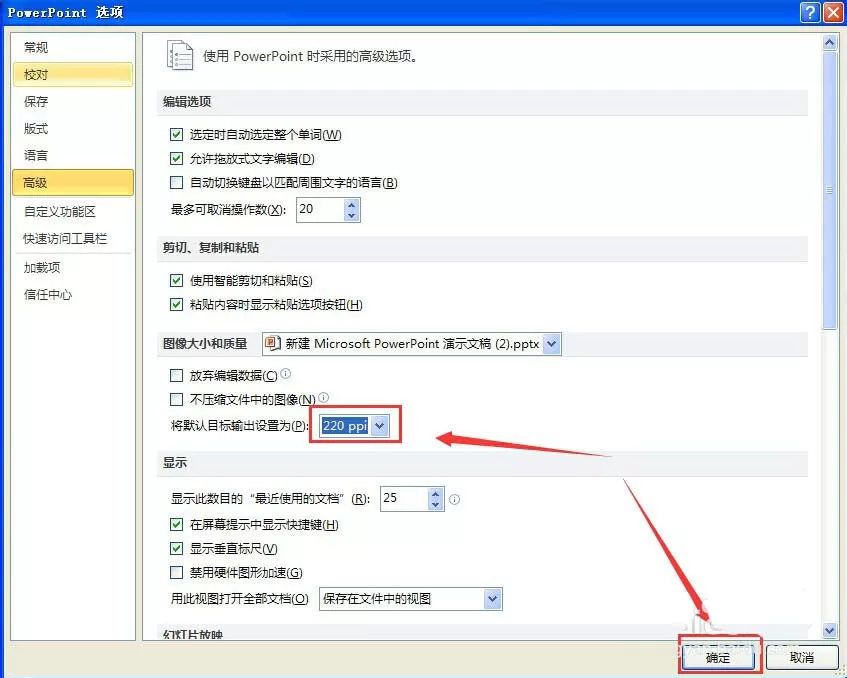Select the 保存 category

(x=72, y=102)
